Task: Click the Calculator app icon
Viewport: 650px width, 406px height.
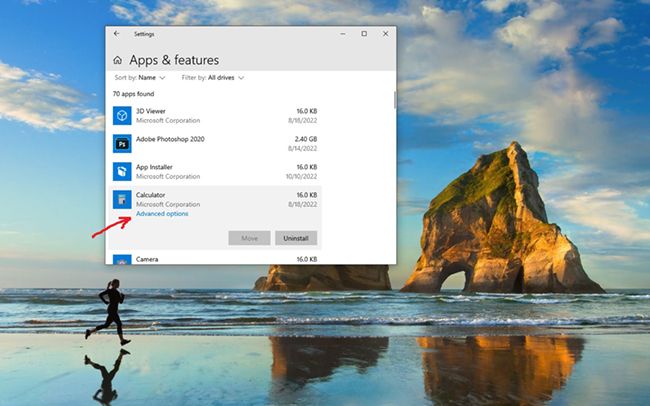Action: tap(122, 199)
